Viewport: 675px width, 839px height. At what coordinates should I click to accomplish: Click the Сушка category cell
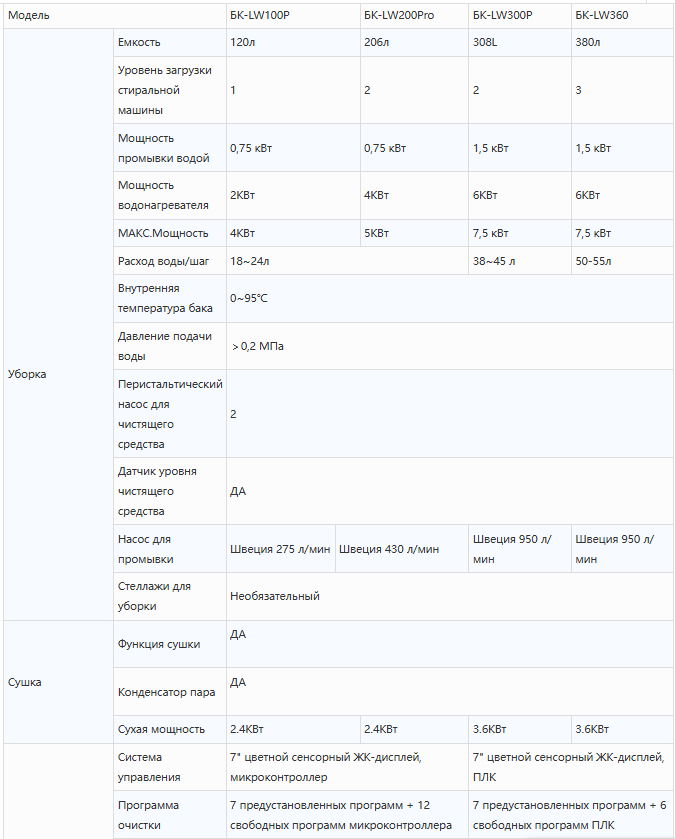(58, 682)
